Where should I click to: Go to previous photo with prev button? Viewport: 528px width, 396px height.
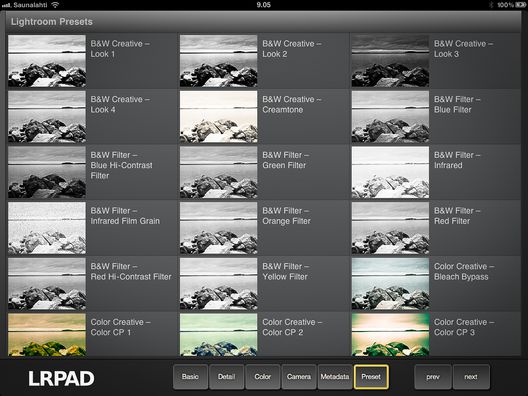click(x=433, y=377)
